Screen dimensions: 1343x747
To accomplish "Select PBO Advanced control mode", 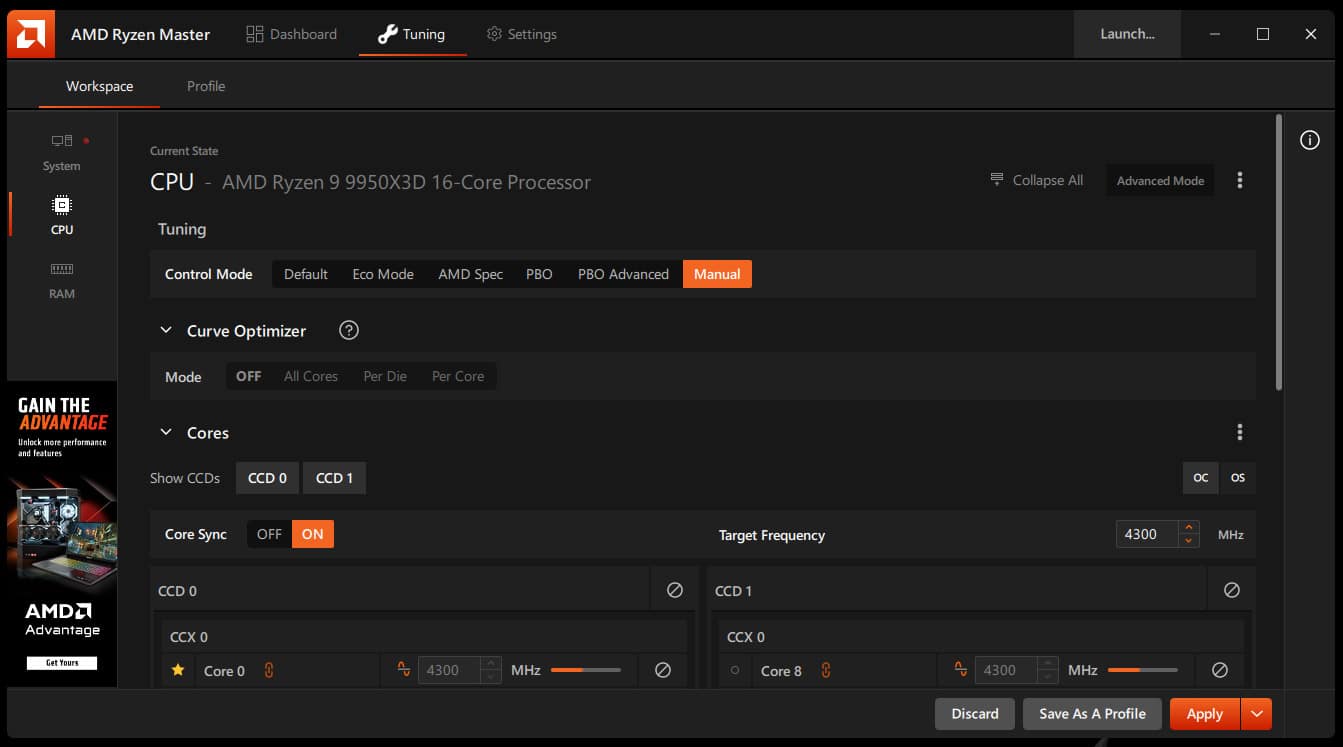I will pyautogui.click(x=623, y=274).
